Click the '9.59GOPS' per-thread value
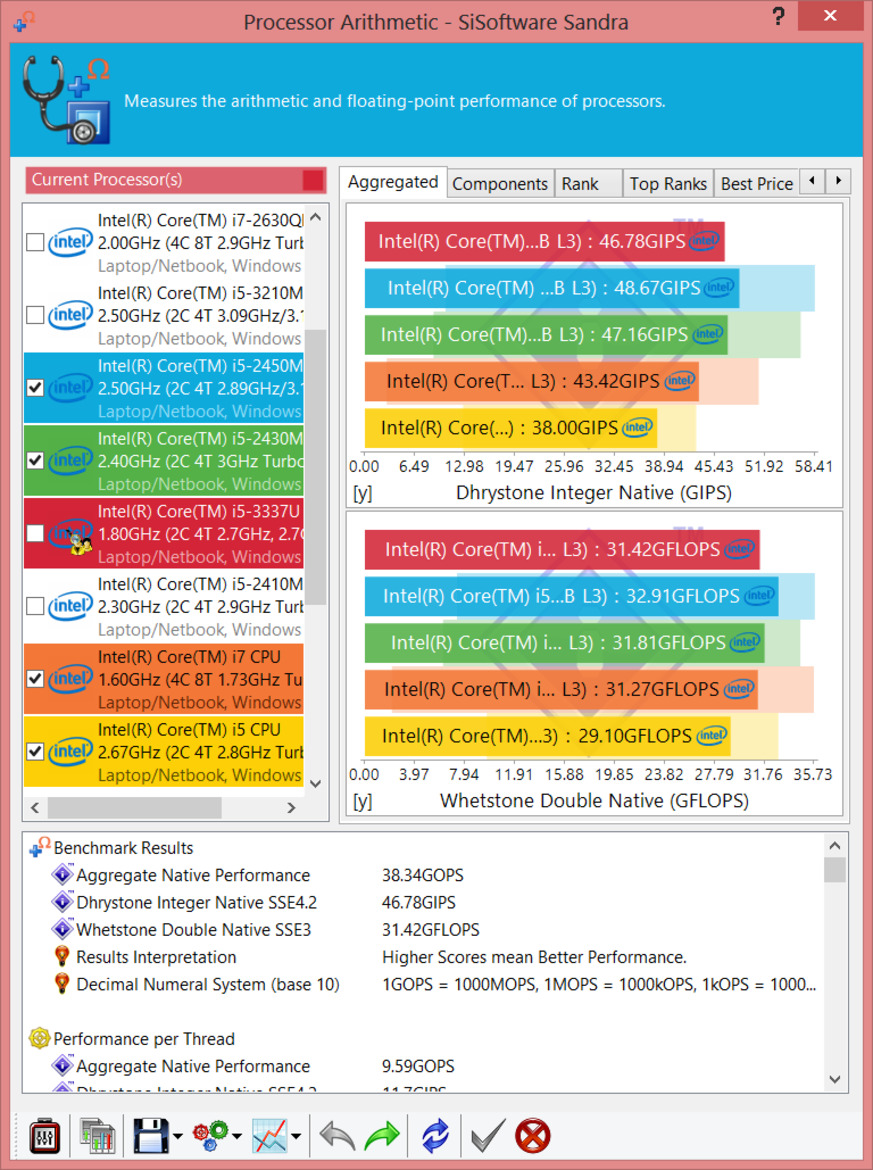873x1170 pixels. point(418,1066)
